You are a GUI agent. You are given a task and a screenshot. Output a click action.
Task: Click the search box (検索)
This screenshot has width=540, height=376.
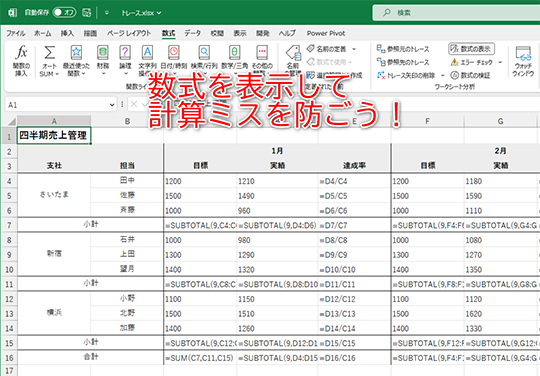(x=456, y=13)
